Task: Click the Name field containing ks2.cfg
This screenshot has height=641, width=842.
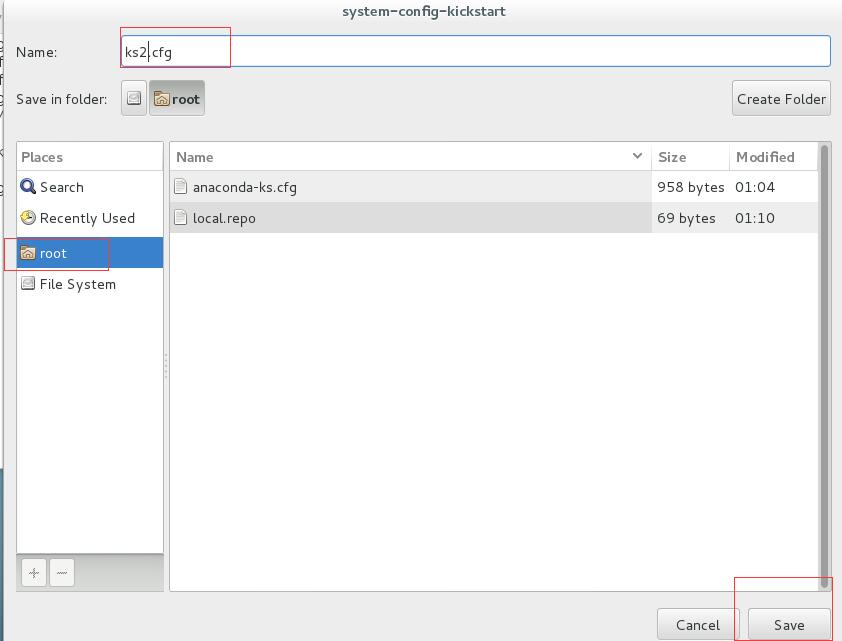Action: (x=476, y=52)
